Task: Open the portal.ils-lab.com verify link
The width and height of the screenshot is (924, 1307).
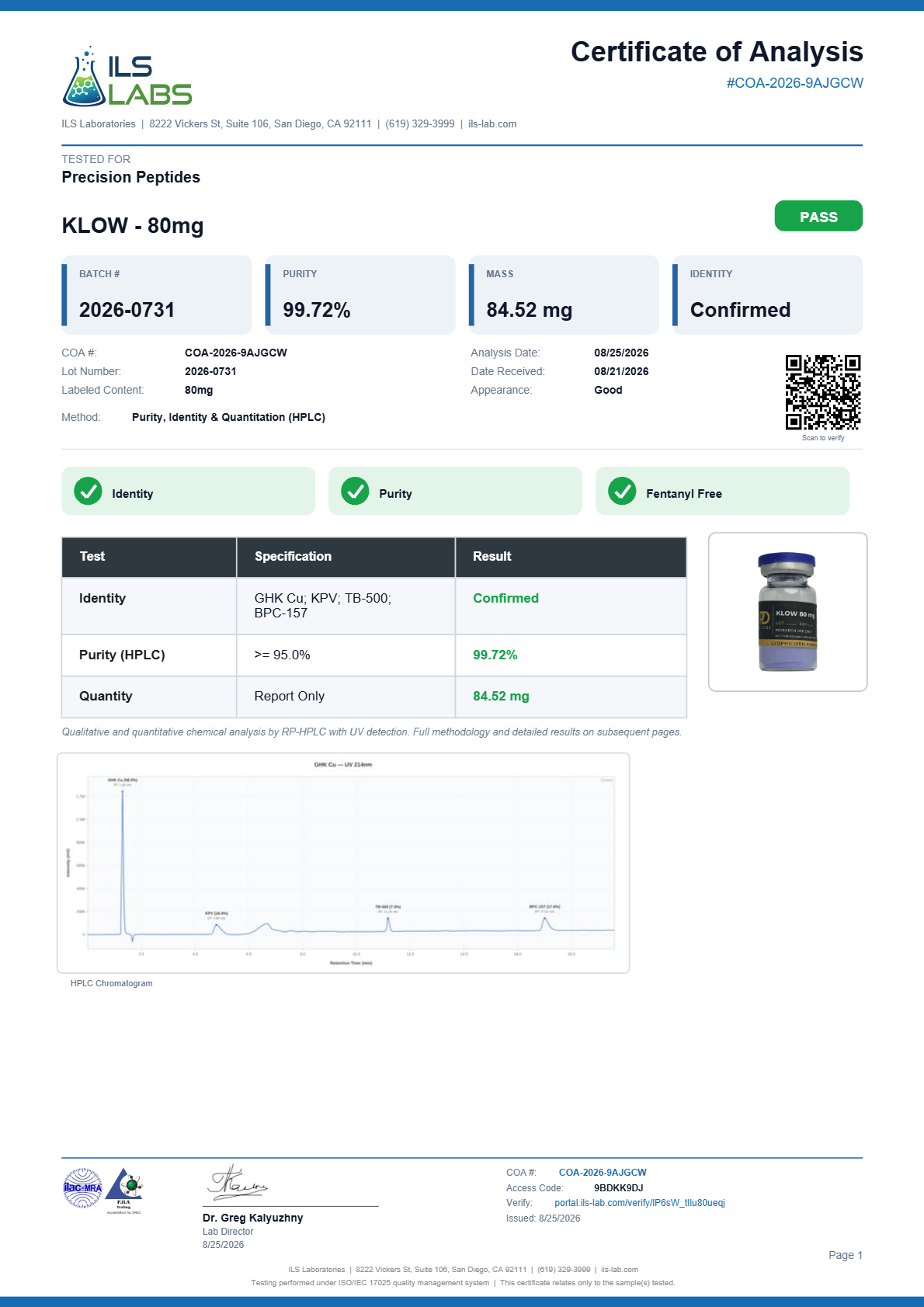Action: 640,1203
